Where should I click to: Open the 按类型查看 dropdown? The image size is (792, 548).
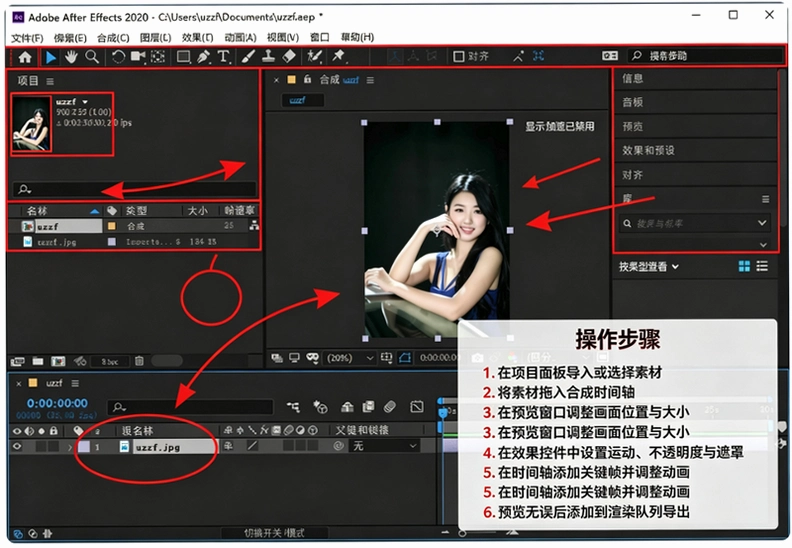pyautogui.click(x=649, y=267)
